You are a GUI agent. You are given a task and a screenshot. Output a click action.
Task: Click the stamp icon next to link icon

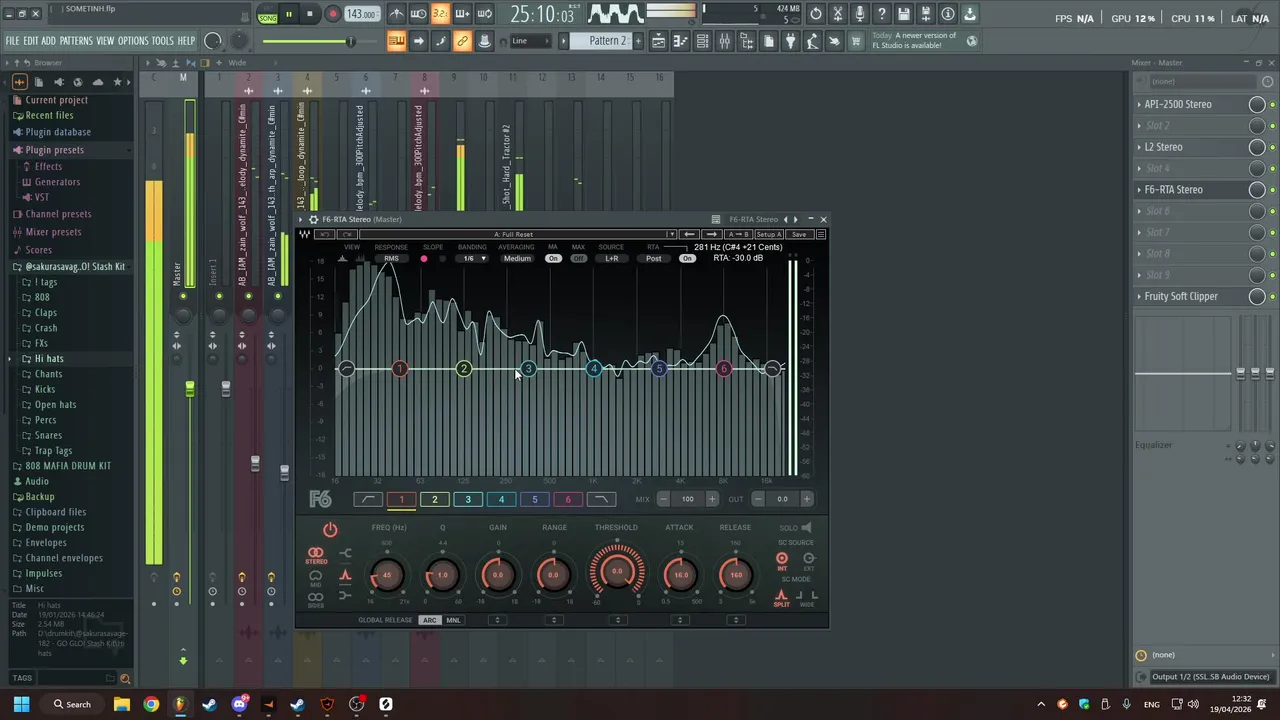pyautogui.click(x=484, y=41)
